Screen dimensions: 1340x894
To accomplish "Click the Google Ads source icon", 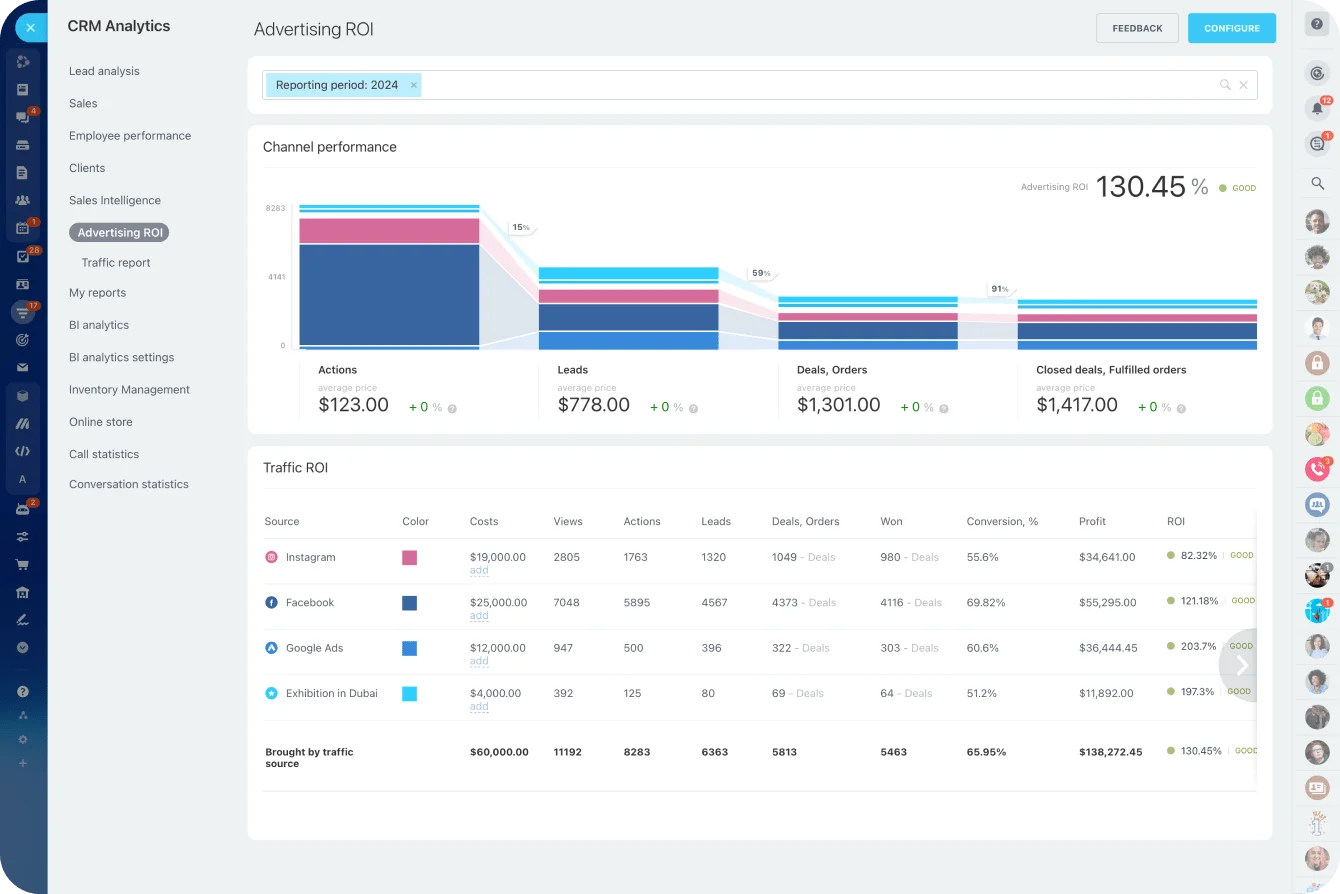I will 271,647.
